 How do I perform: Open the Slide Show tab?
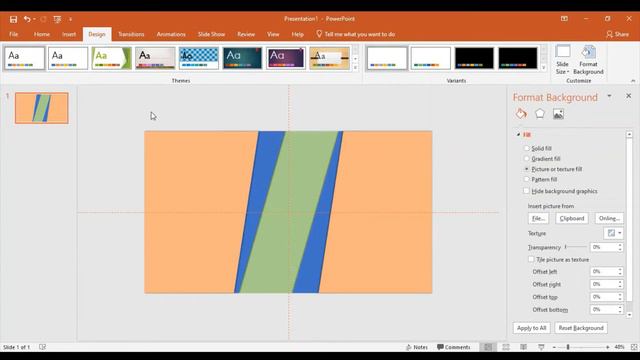(x=211, y=34)
